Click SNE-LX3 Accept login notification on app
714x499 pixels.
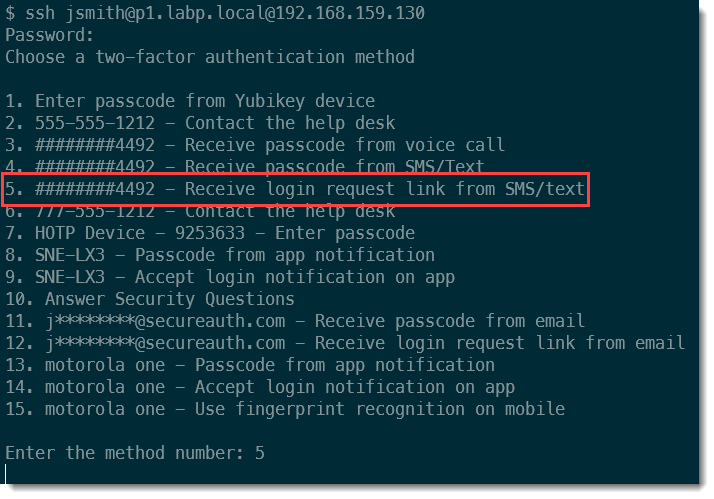230,277
